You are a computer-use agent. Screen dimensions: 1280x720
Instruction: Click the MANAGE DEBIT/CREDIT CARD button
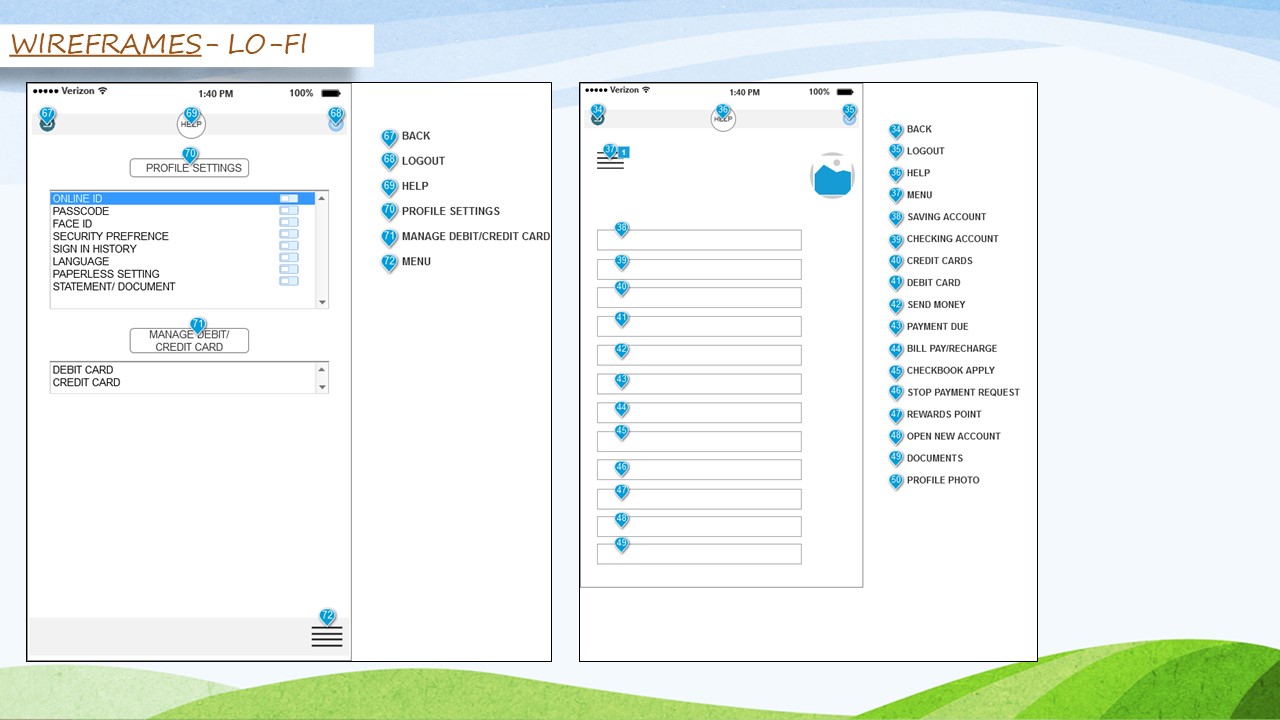[x=189, y=341]
